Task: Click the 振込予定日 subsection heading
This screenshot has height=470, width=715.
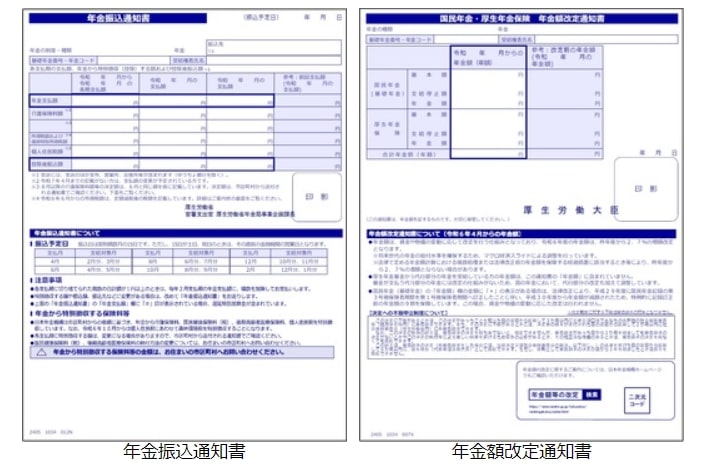Action: coord(51,244)
